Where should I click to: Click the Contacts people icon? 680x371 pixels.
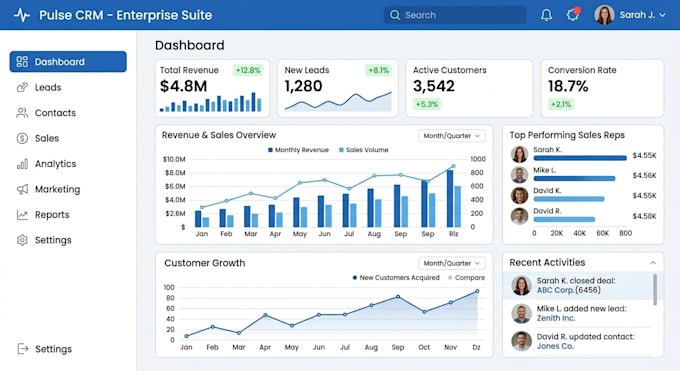coord(22,113)
